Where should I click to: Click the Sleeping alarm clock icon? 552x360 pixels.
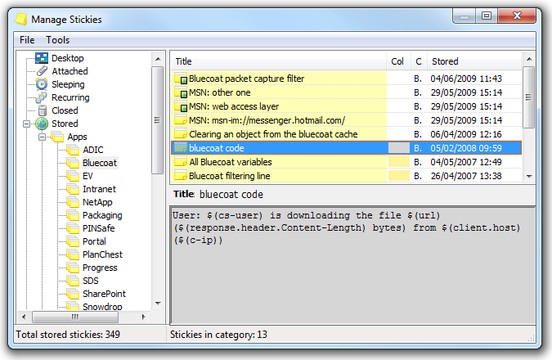pyautogui.click(x=42, y=84)
